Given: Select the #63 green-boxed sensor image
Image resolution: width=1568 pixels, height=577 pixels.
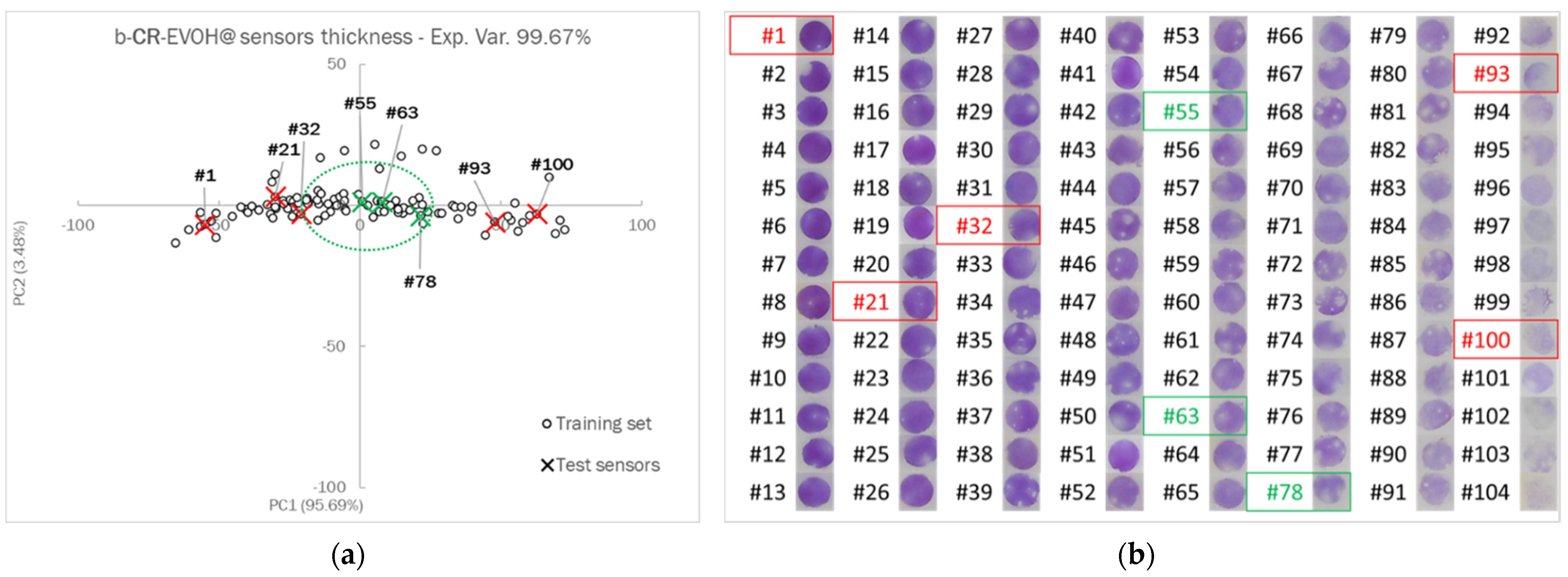Looking at the screenshot, I should tap(1229, 416).
